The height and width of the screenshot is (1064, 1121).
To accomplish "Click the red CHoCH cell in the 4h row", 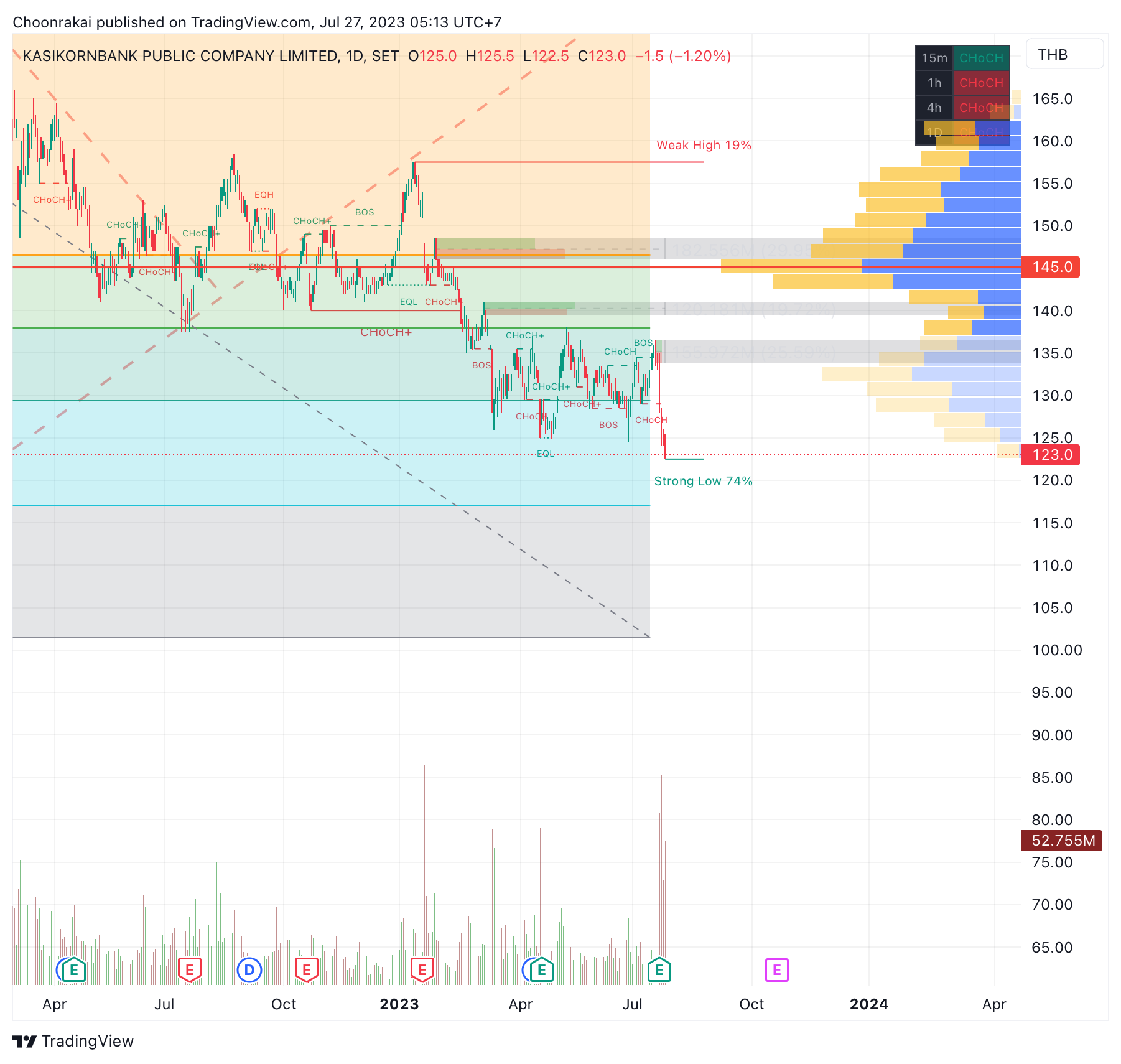I will (981, 108).
